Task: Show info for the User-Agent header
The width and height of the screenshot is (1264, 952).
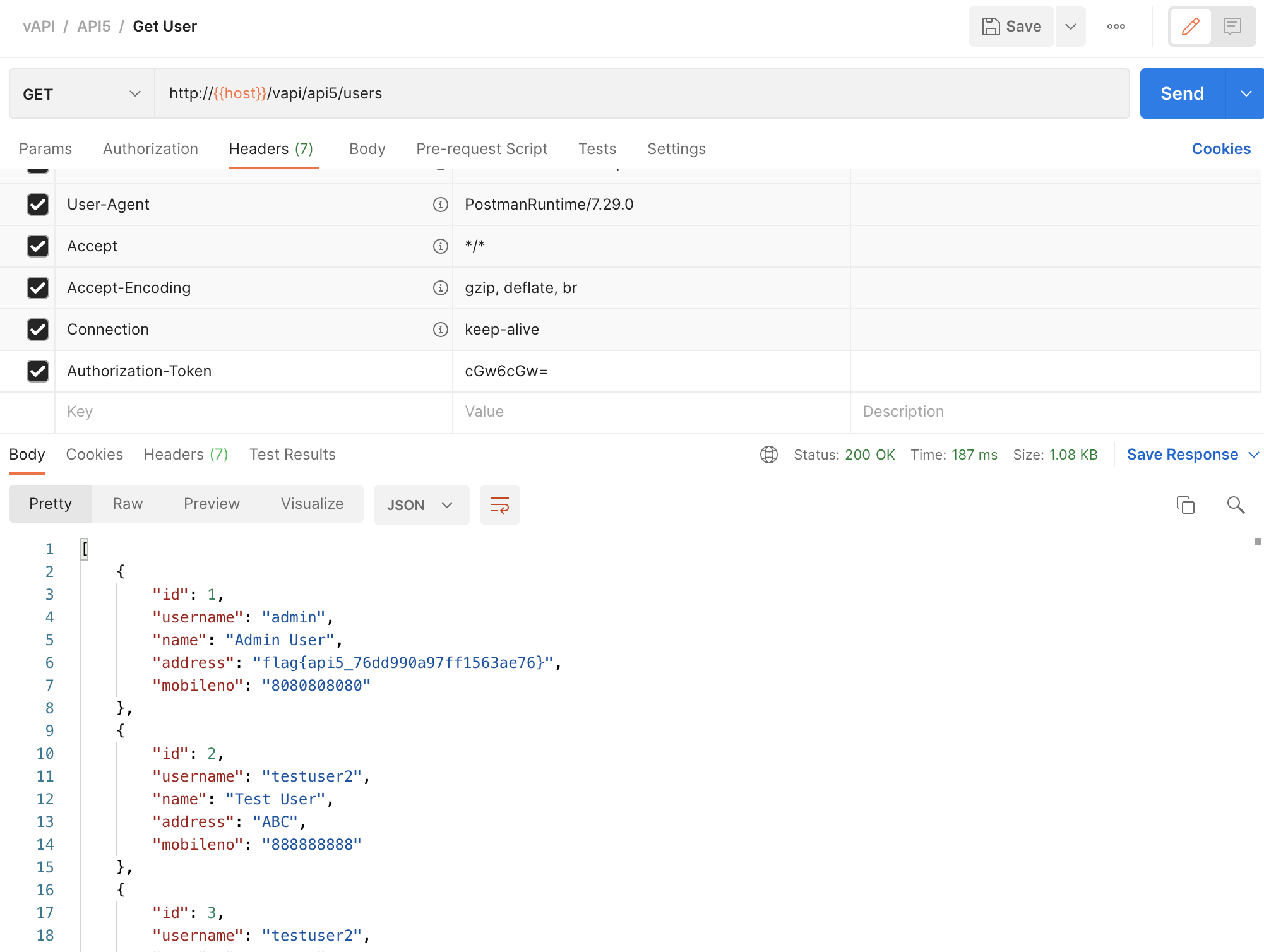Action: tap(440, 205)
